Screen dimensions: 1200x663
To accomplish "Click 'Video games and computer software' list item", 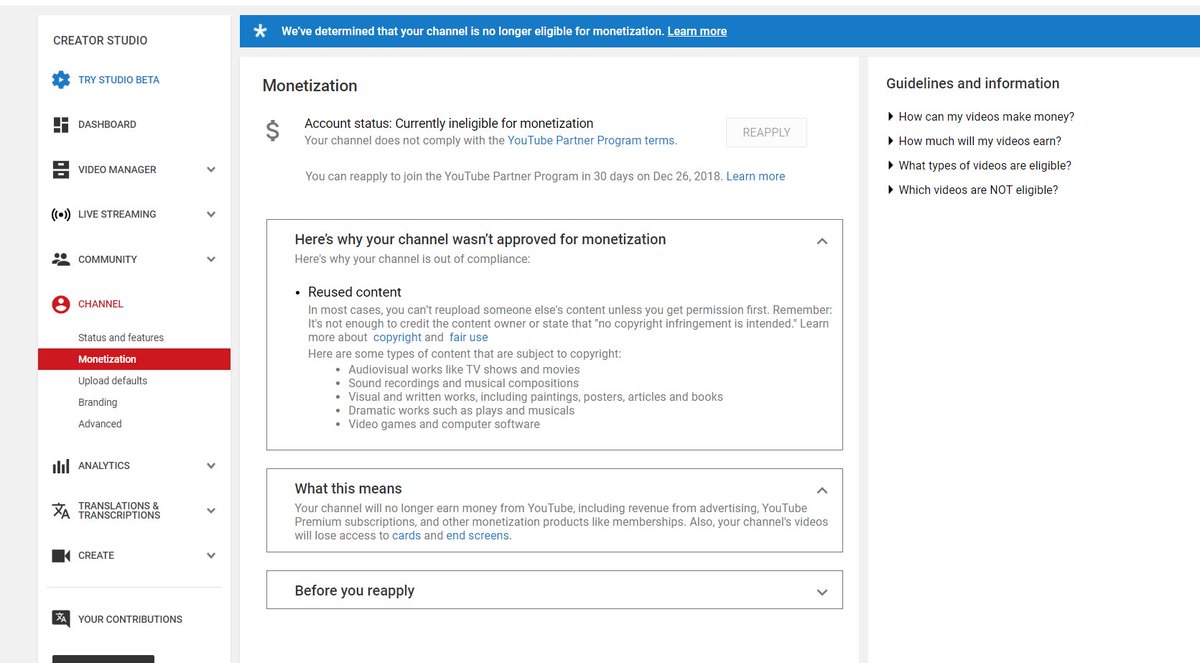I will point(444,424).
